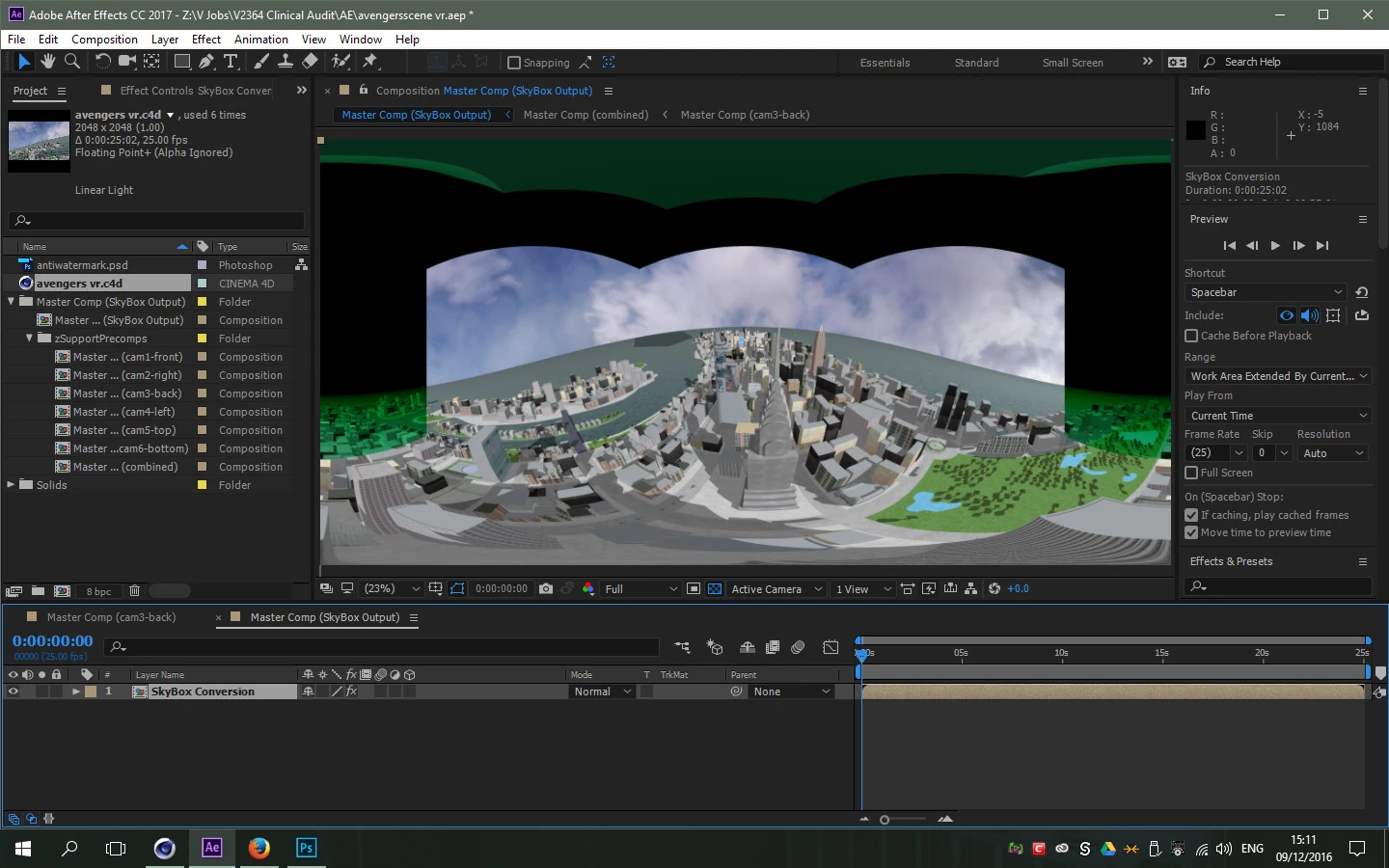Open the Current Time Play From dropdown
1389x868 pixels.
click(1278, 416)
